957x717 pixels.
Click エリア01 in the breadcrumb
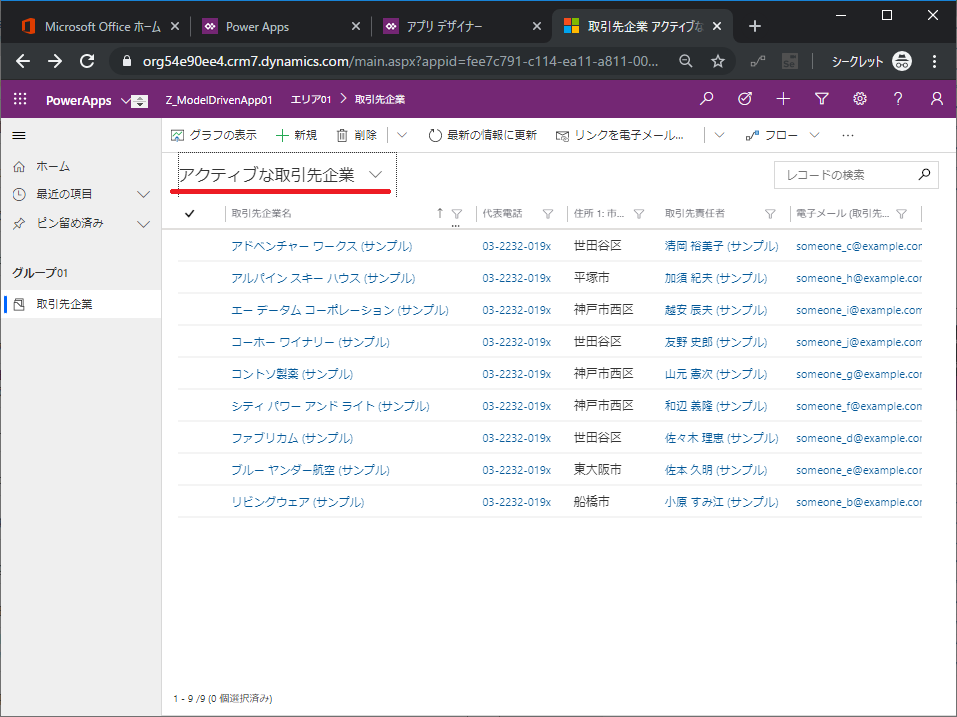pyautogui.click(x=311, y=99)
